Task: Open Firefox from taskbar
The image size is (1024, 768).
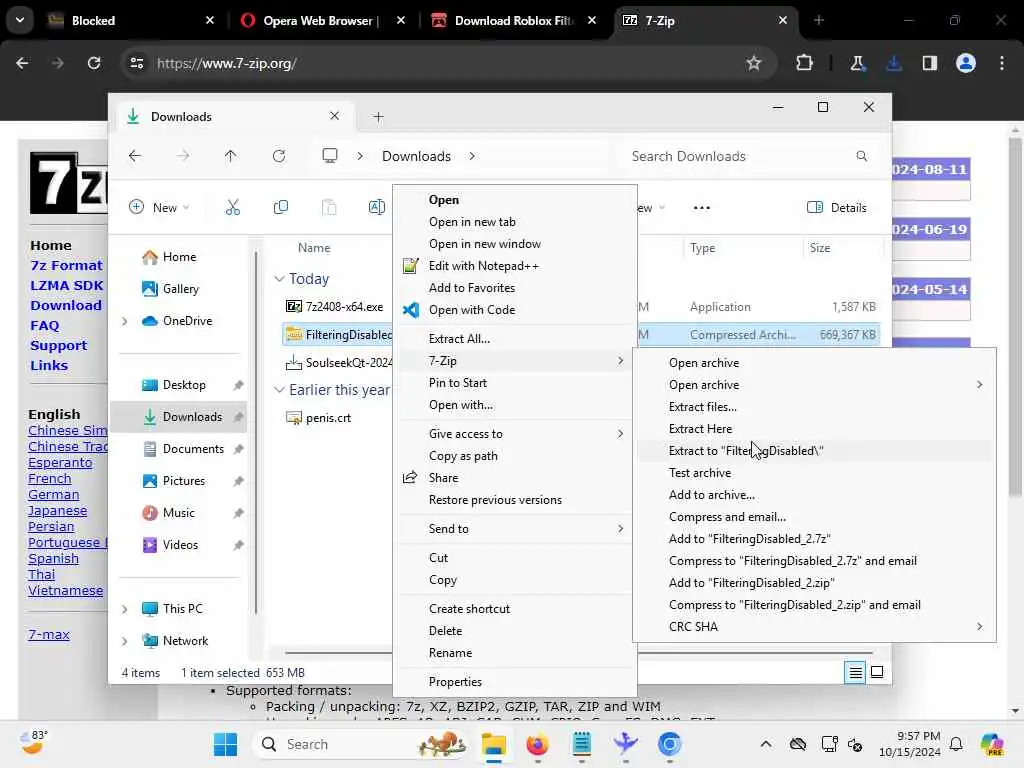Action: [x=537, y=744]
